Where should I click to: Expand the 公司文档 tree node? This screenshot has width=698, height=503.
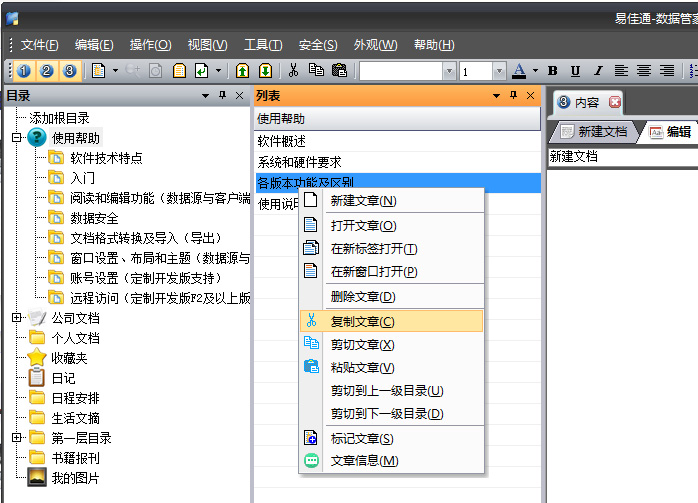tap(16, 318)
